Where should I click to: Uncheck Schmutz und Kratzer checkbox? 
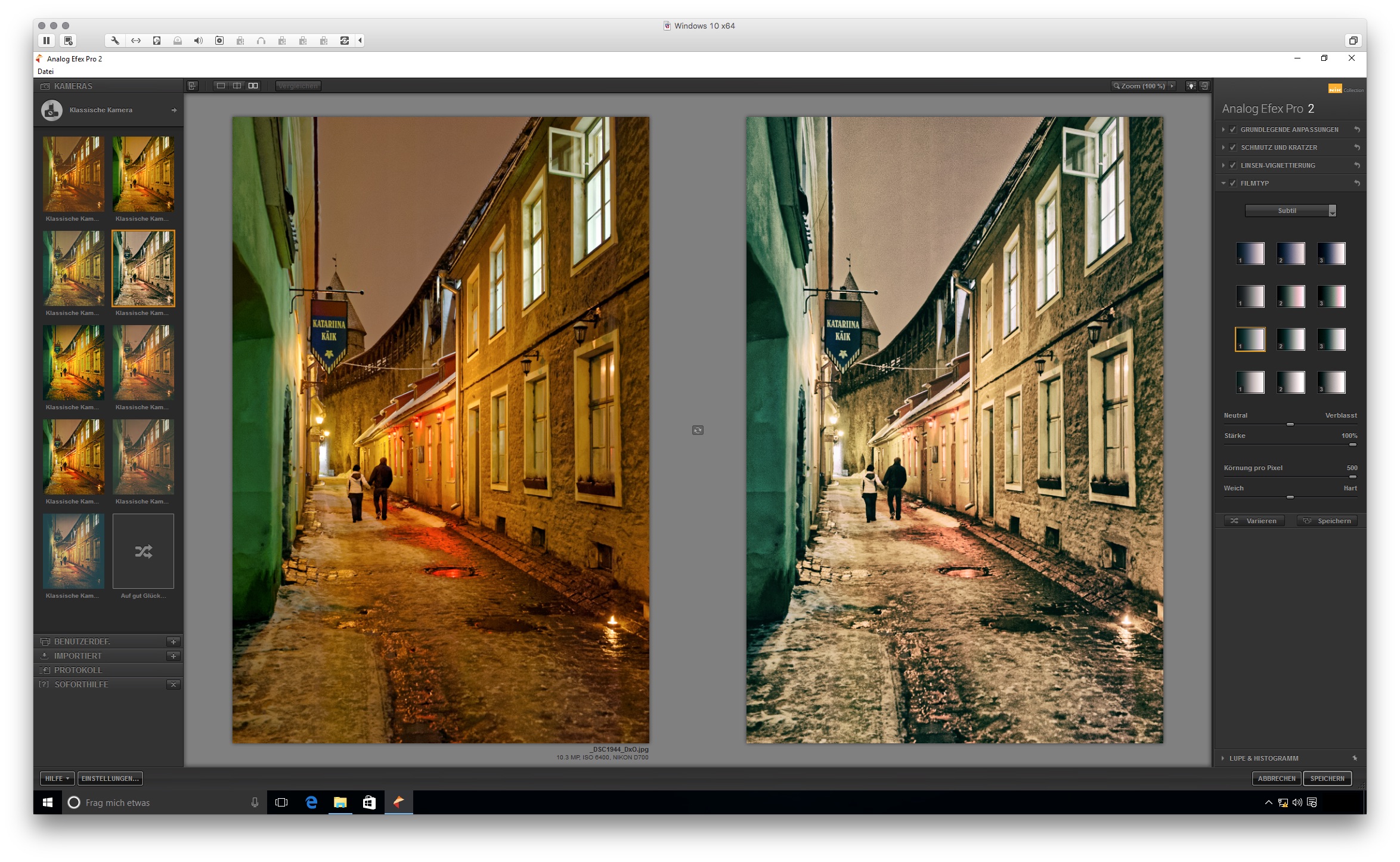(x=1232, y=147)
